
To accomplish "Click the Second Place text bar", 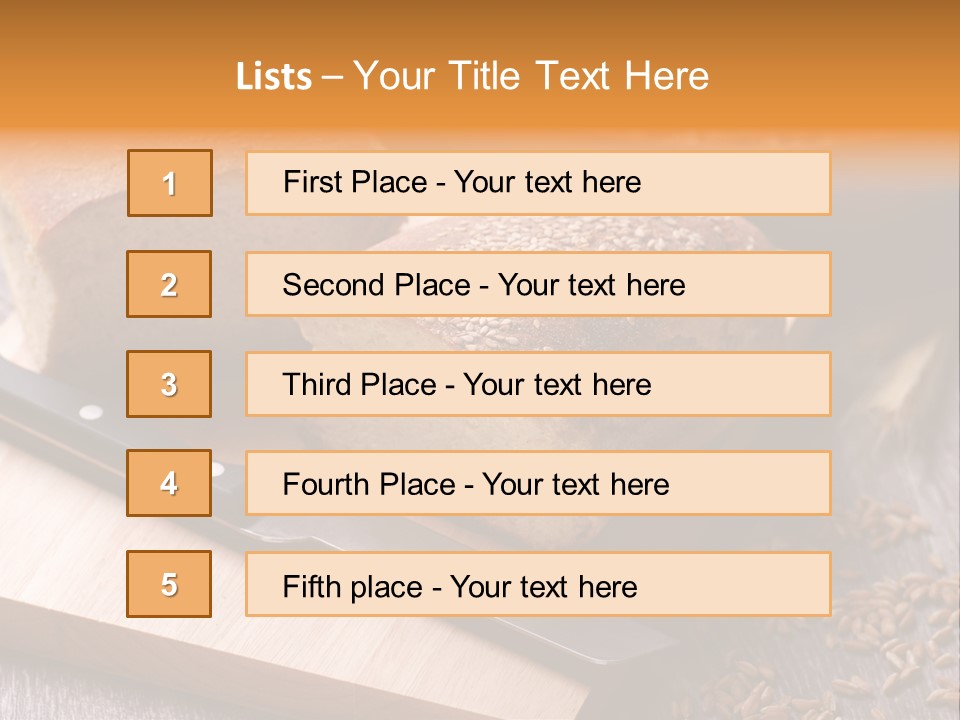I will click(x=538, y=284).
